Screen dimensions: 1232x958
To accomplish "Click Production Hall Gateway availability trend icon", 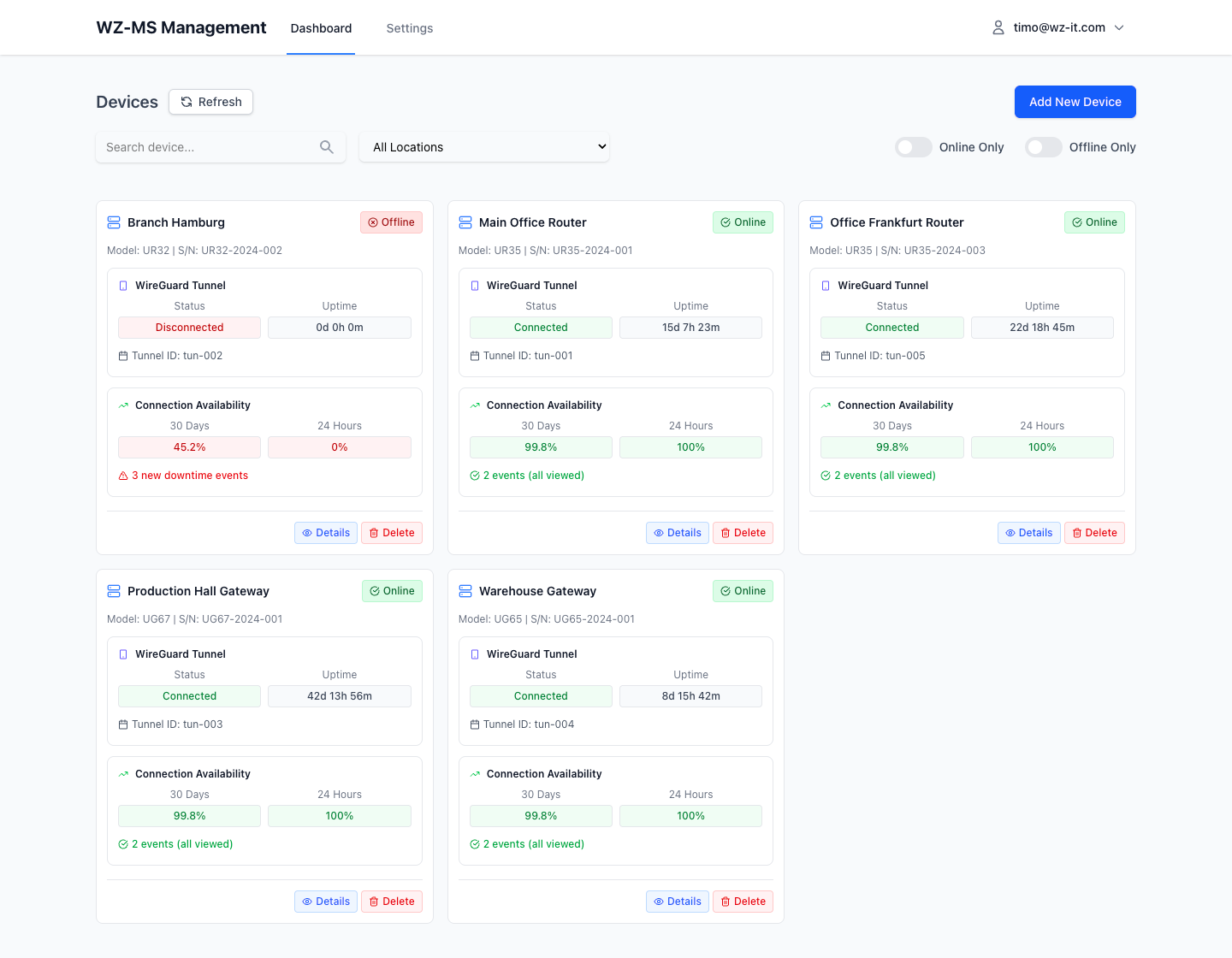I will point(123,774).
